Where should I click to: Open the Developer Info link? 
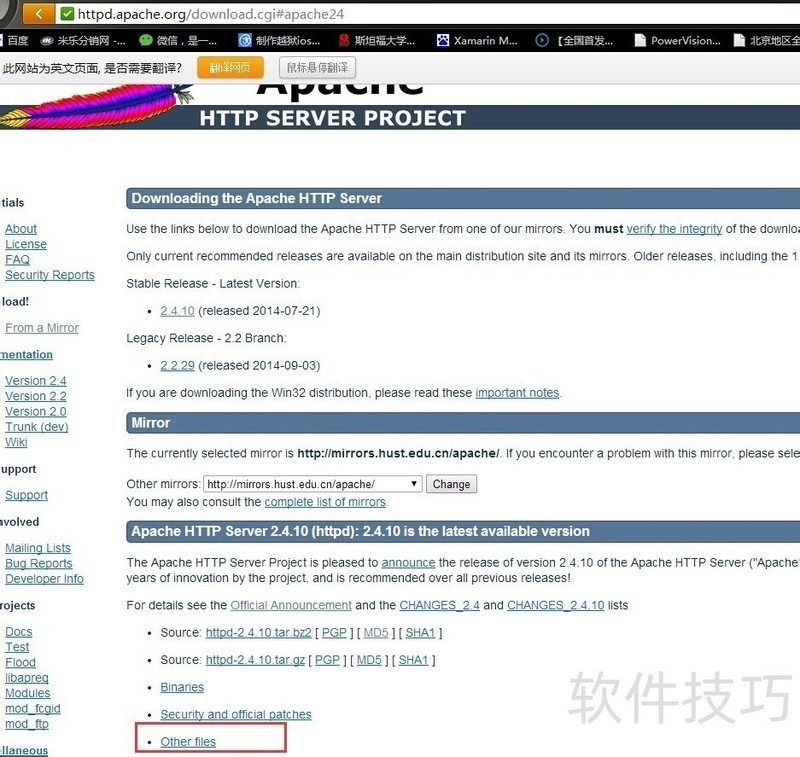point(44,578)
